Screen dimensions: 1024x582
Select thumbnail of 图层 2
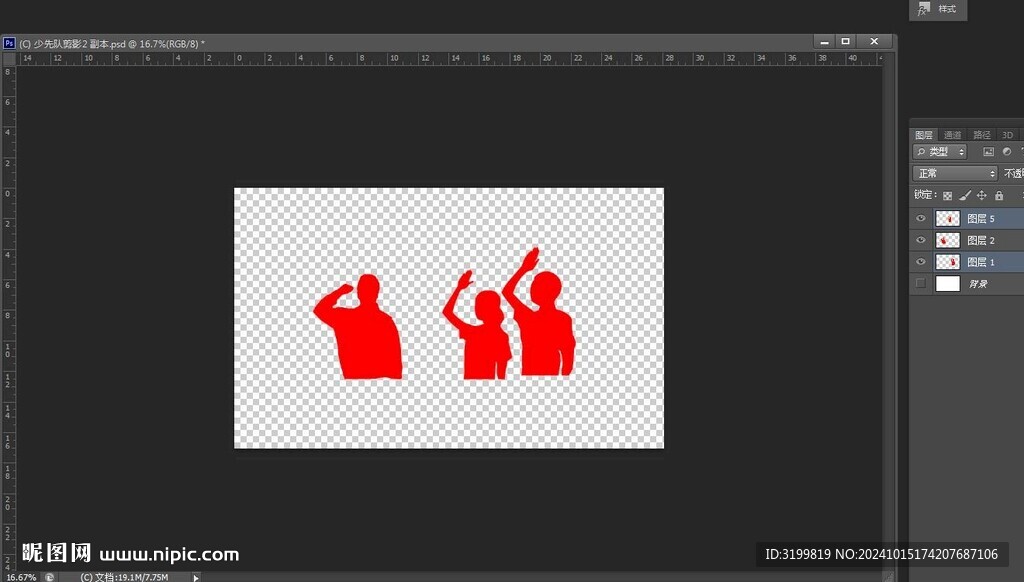tap(948, 240)
